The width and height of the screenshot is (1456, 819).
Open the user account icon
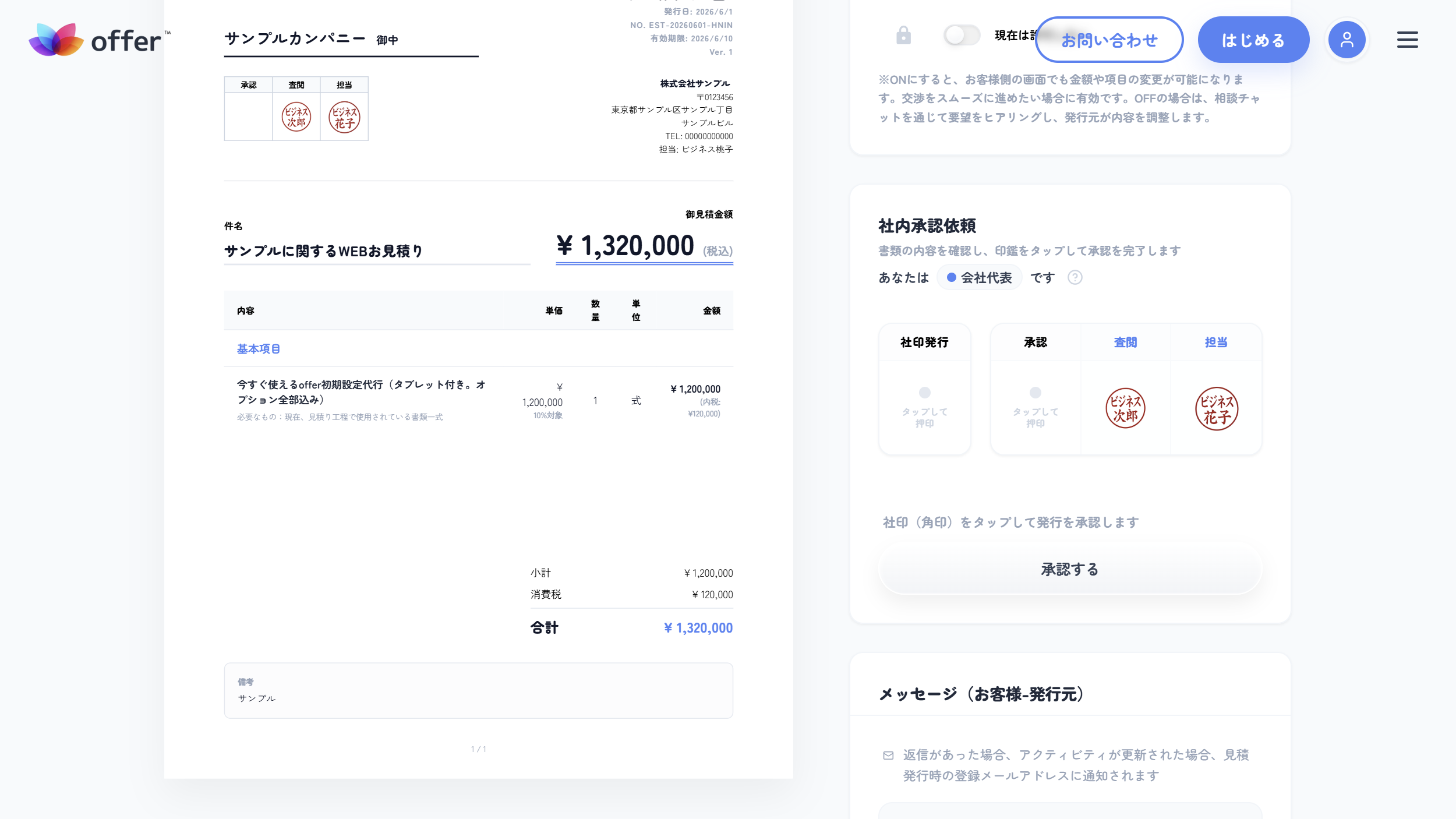(x=1347, y=40)
